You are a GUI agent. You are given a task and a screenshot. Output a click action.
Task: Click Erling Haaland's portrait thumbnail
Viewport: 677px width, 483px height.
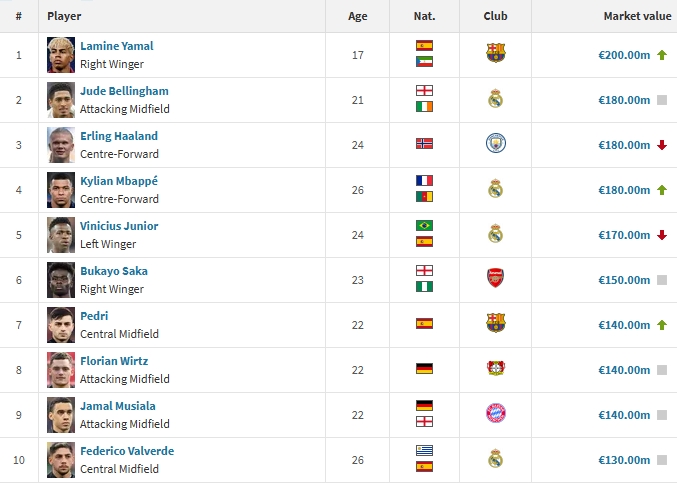point(61,145)
